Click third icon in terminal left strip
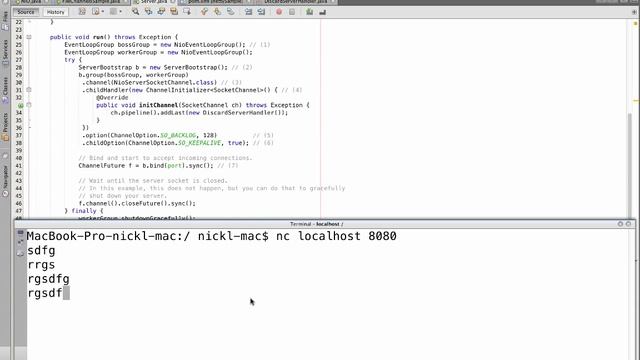Viewport: 640px width, 360px height. [x=20, y=253]
